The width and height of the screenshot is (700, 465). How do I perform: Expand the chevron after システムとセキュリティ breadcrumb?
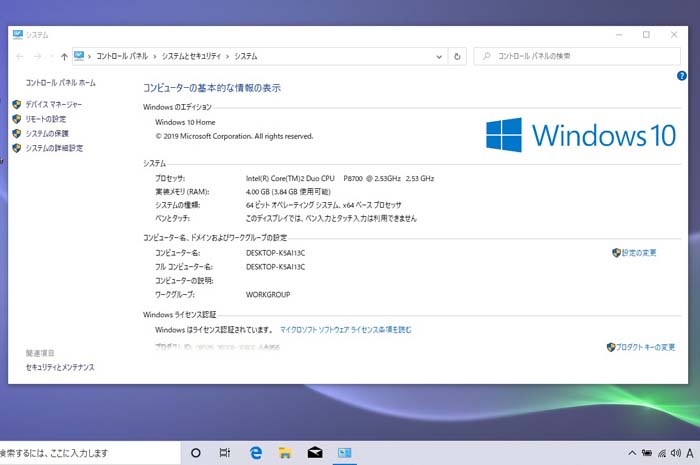(x=227, y=57)
